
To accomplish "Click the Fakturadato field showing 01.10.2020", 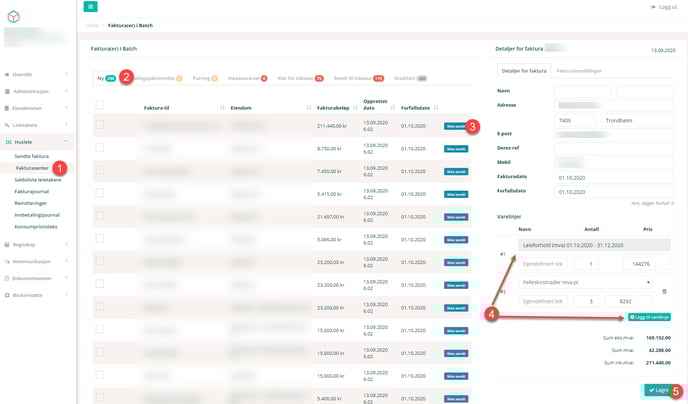I will tap(613, 178).
